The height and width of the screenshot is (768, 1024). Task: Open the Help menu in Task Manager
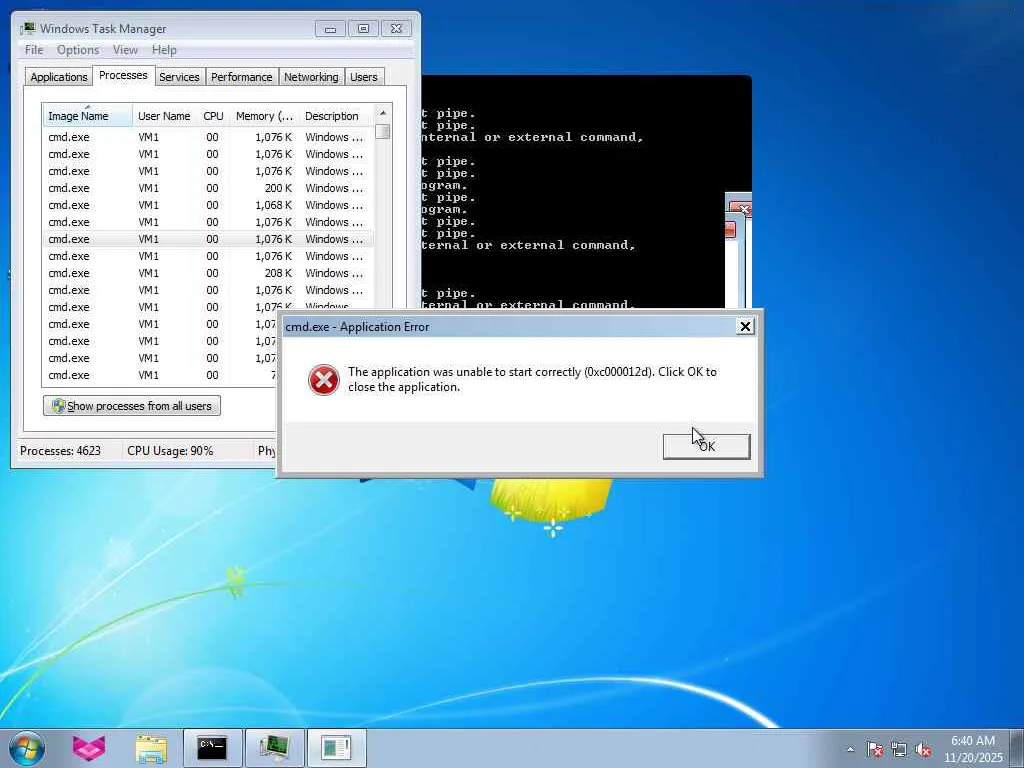coord(164,50)
